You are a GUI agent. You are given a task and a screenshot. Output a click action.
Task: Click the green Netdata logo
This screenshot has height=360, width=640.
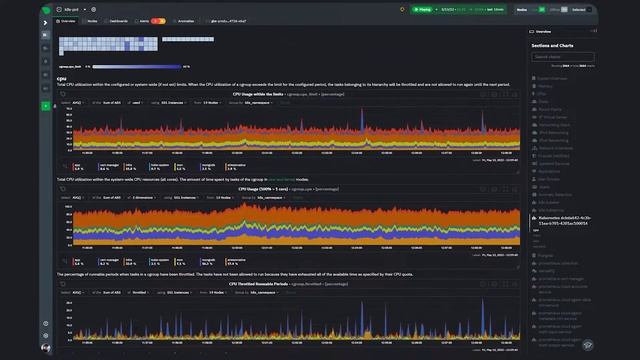pyautogui.click(x=46, y=9)
